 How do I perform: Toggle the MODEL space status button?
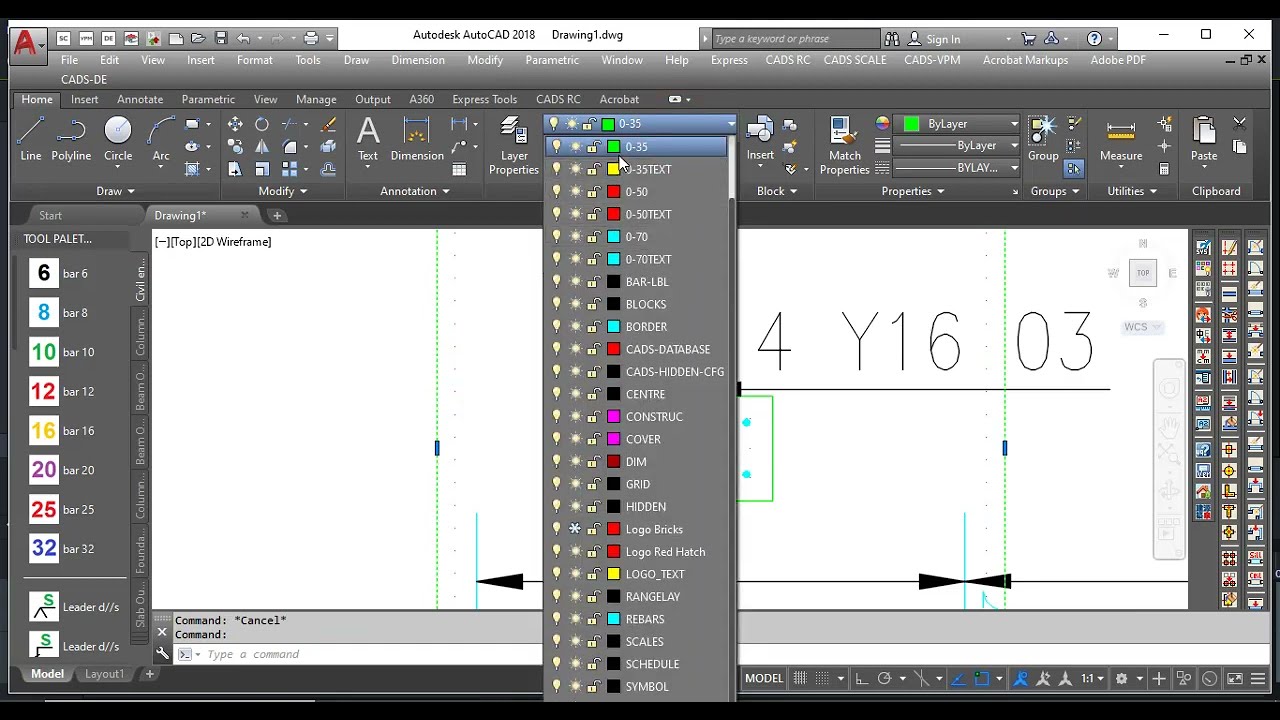(764, 678)
